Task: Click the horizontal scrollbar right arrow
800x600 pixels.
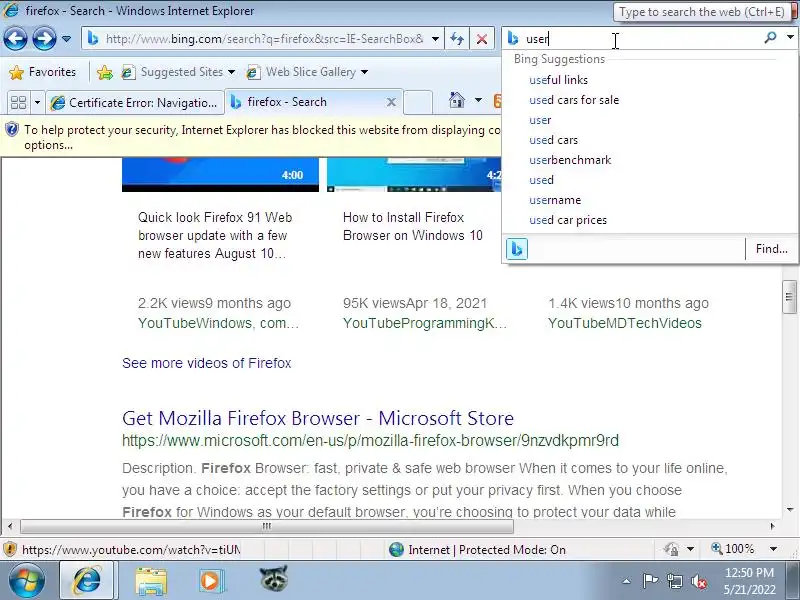Action: point(772,526)
